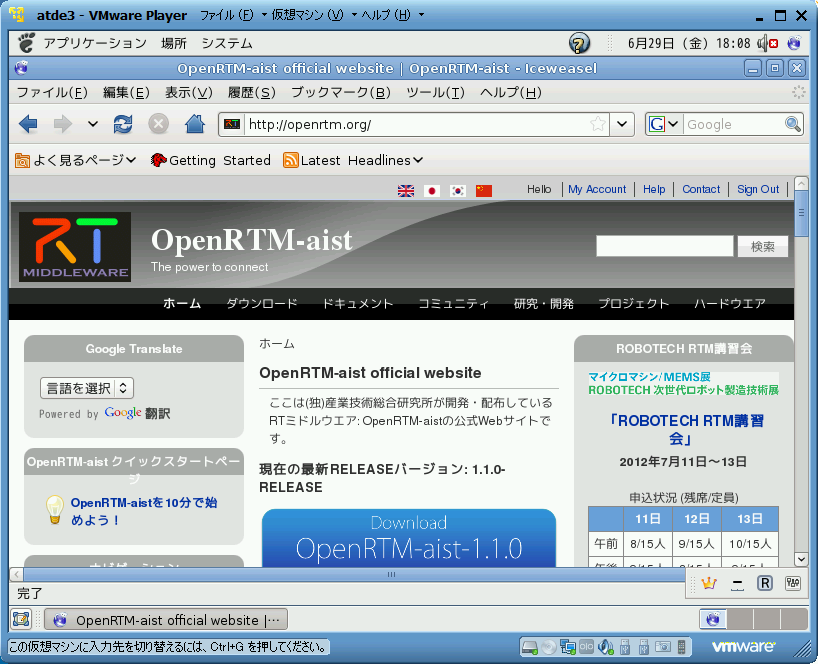
Task: Open the GNOME アプリケーション menu
Action: 95,43
